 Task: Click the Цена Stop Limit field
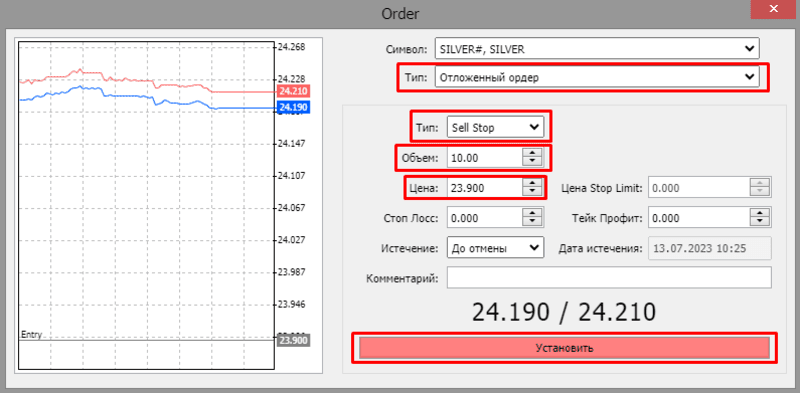[698, 188]
